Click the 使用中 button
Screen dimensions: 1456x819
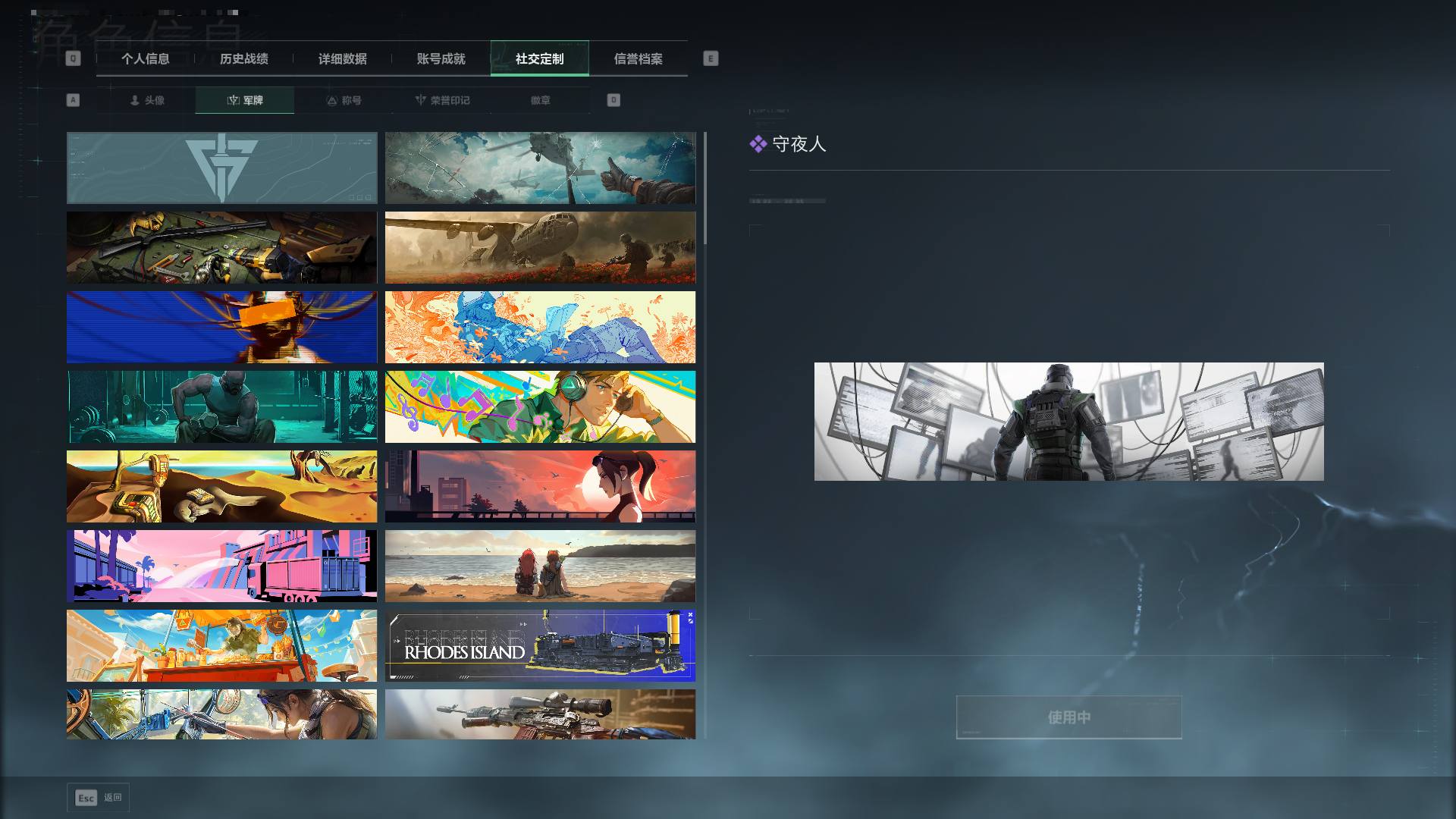coord(1068,717)
